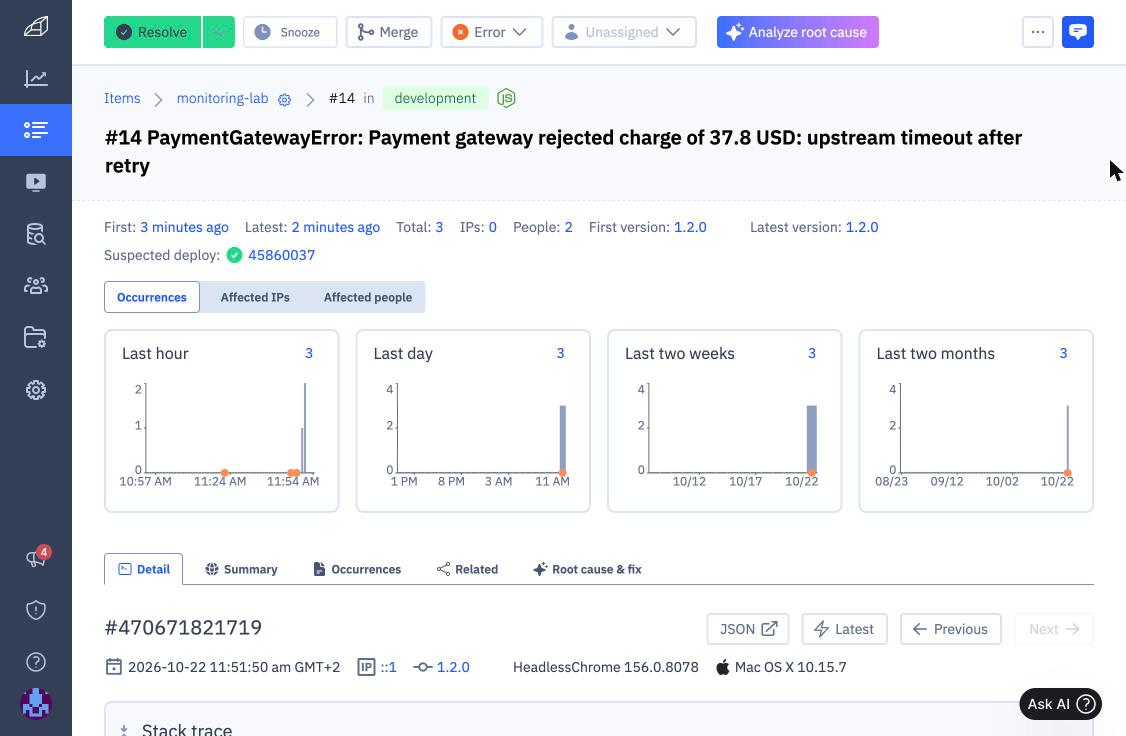Select the Summary tab

(241, 569)
